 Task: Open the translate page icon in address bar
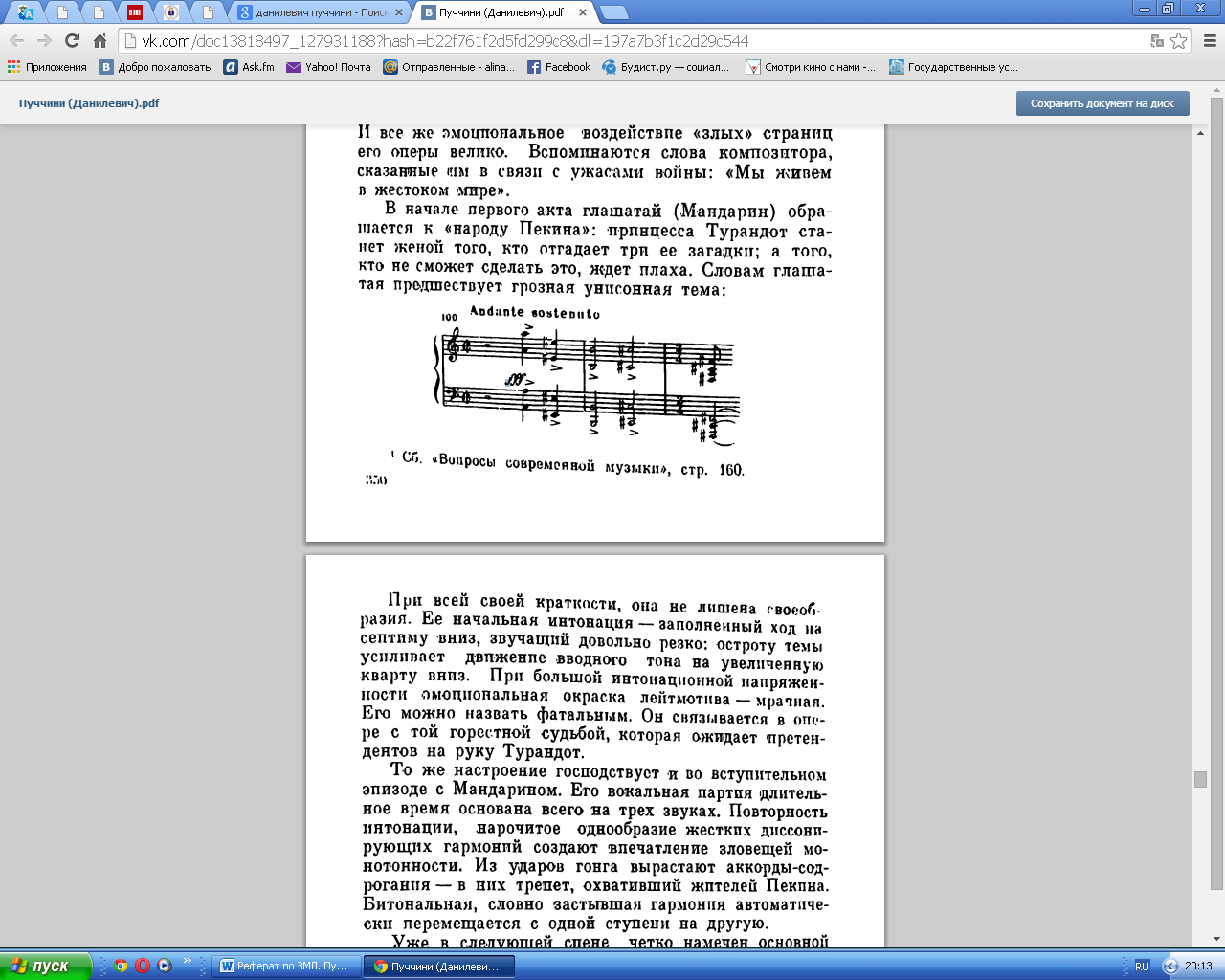pyautogui.click(x=1157, y=40)
